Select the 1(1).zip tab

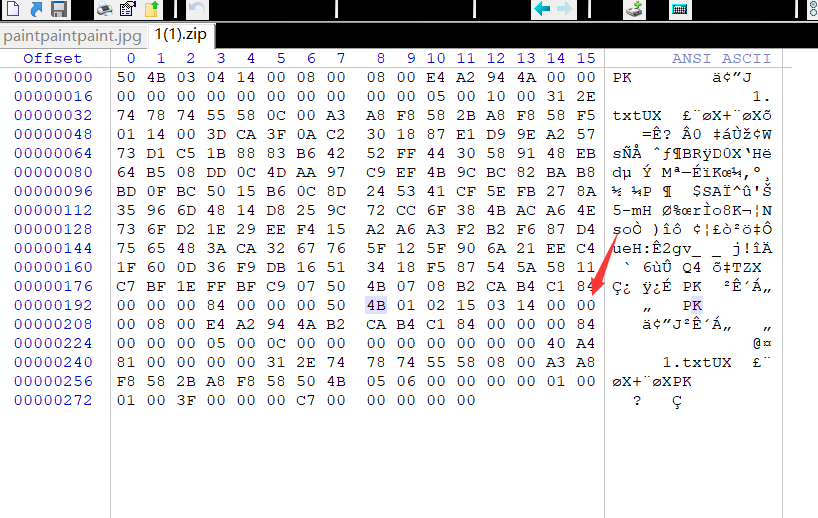pos(181,35)
